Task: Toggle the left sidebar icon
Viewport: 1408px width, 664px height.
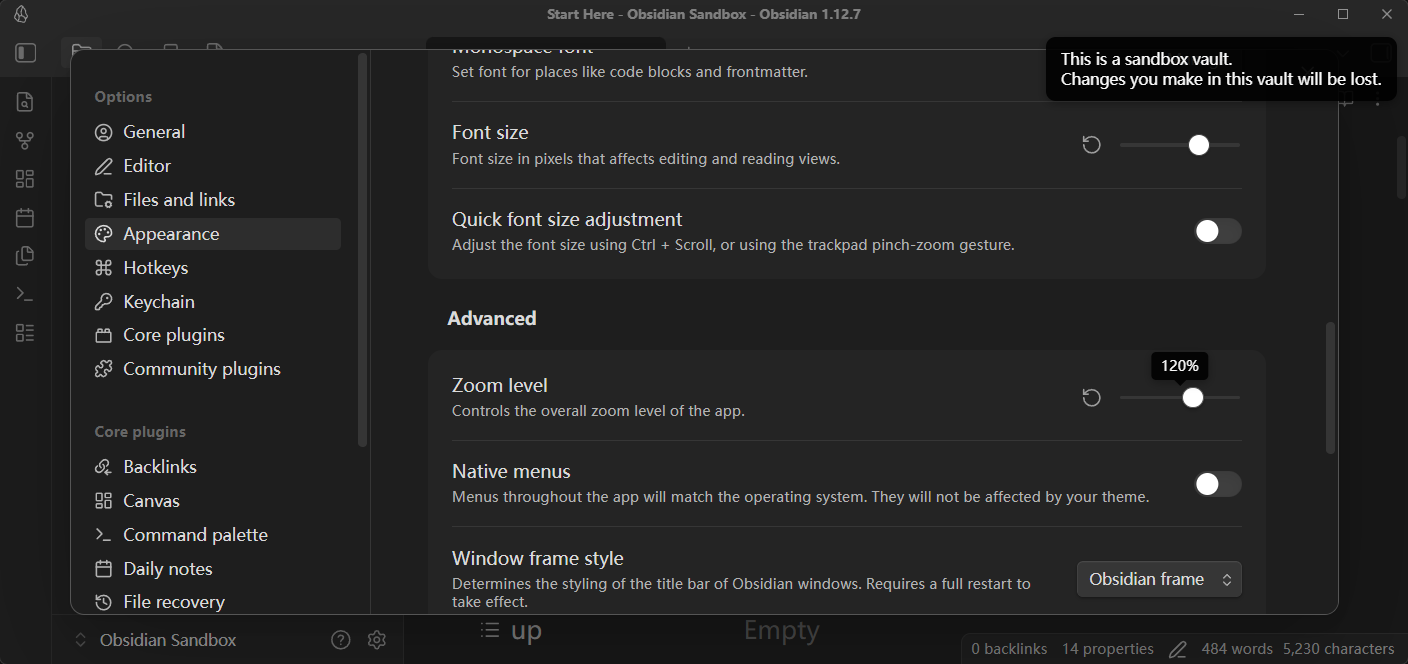Action: pyautogui.click(x=26, y=53)
